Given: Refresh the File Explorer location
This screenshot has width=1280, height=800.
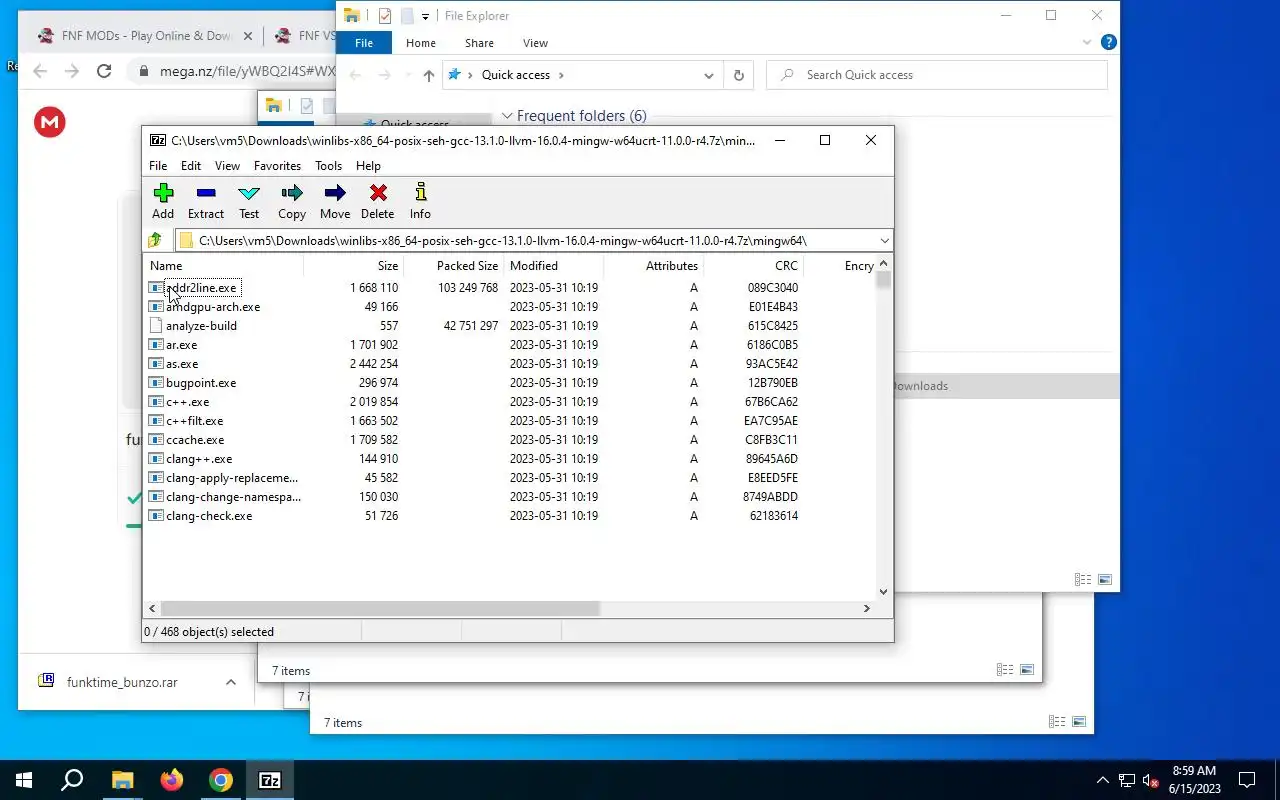Looking at the screenshot, I should point(739,75).
